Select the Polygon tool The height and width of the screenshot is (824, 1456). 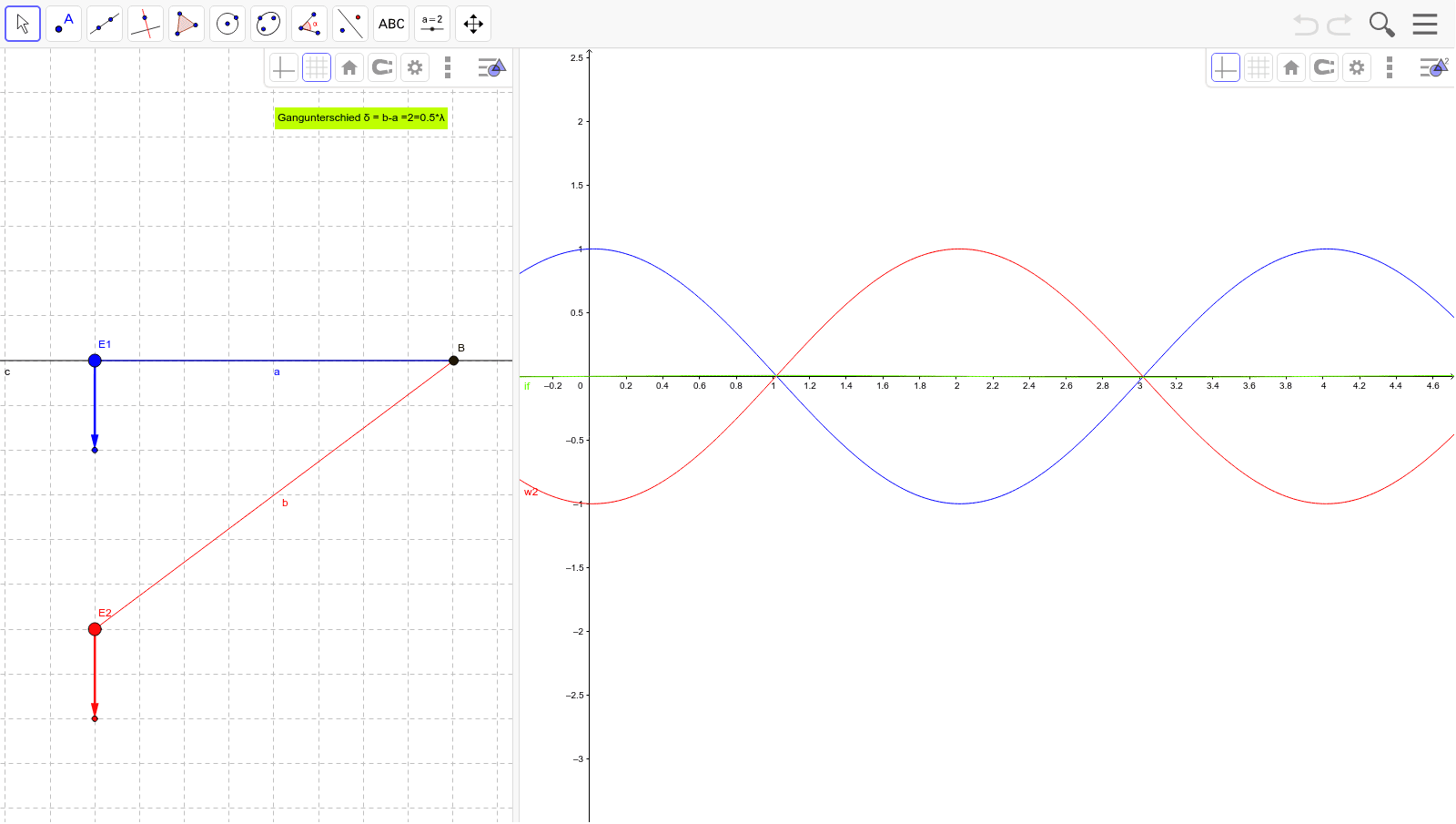(x=187, y=24)
